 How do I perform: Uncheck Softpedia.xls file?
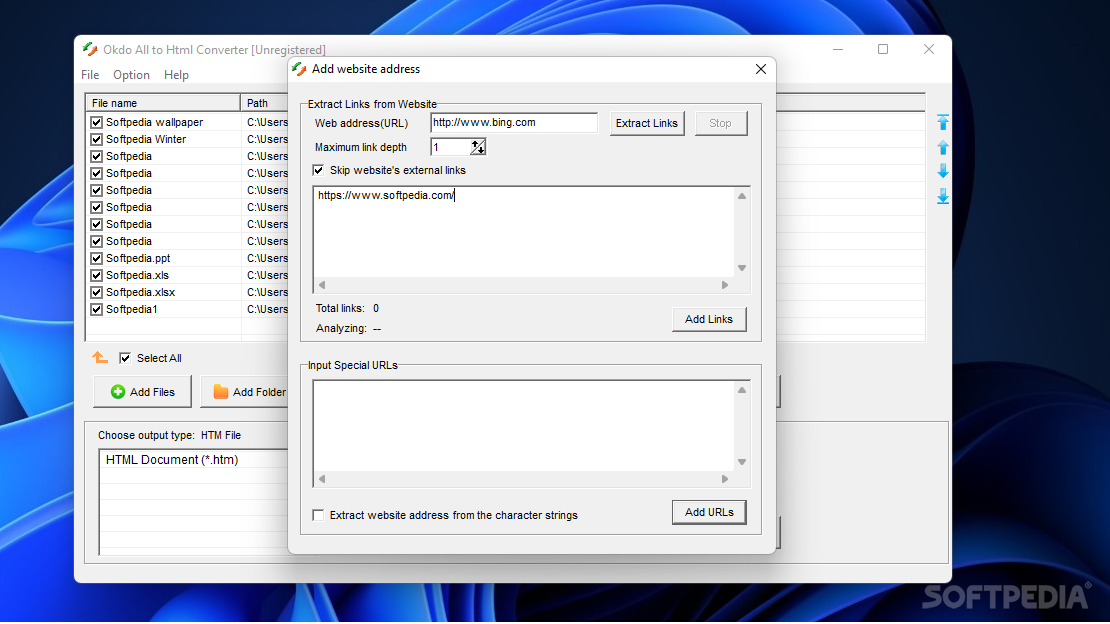click(x=97, y=276)
